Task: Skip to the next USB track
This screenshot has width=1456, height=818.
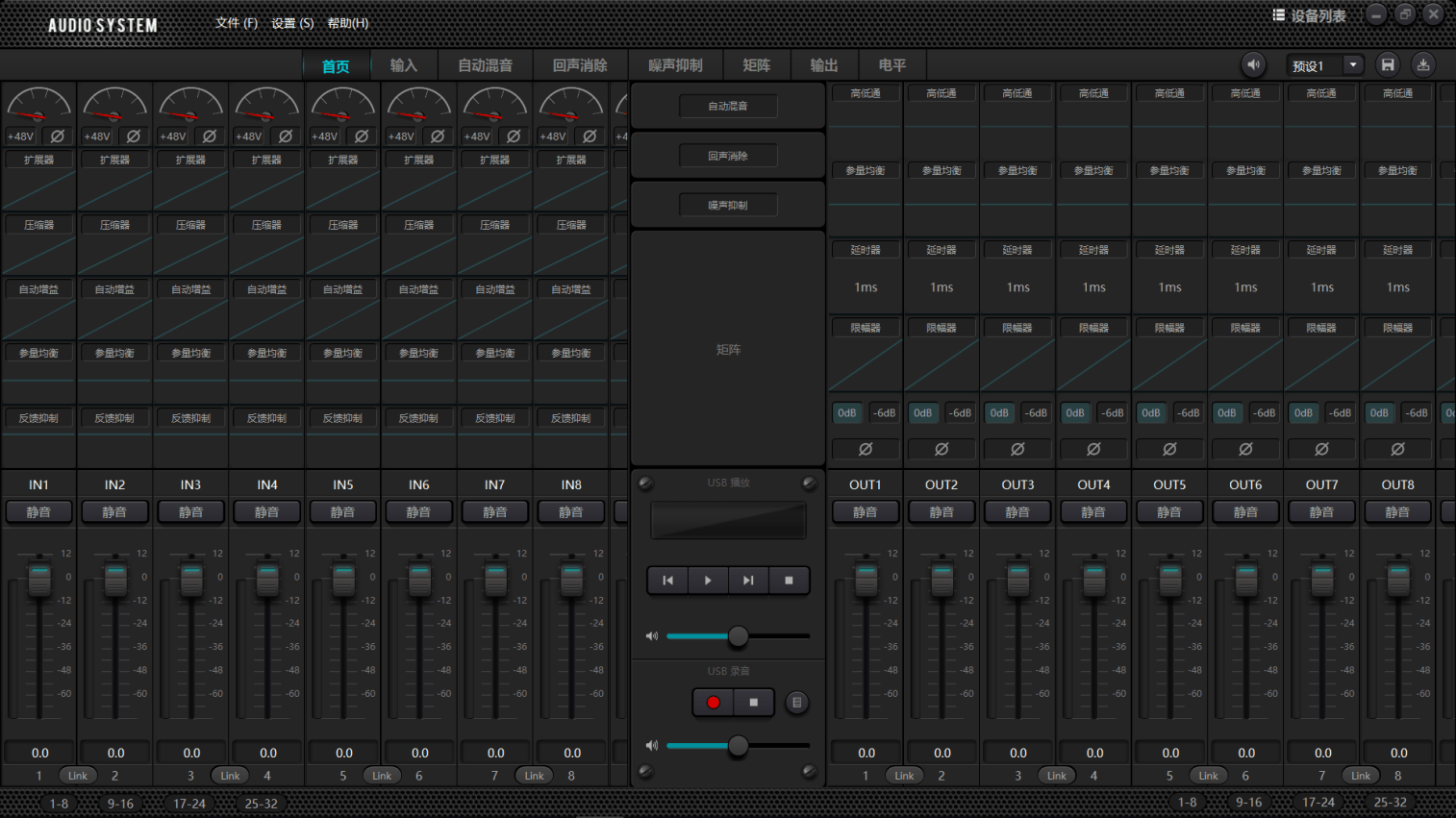Action: (748, 581)
